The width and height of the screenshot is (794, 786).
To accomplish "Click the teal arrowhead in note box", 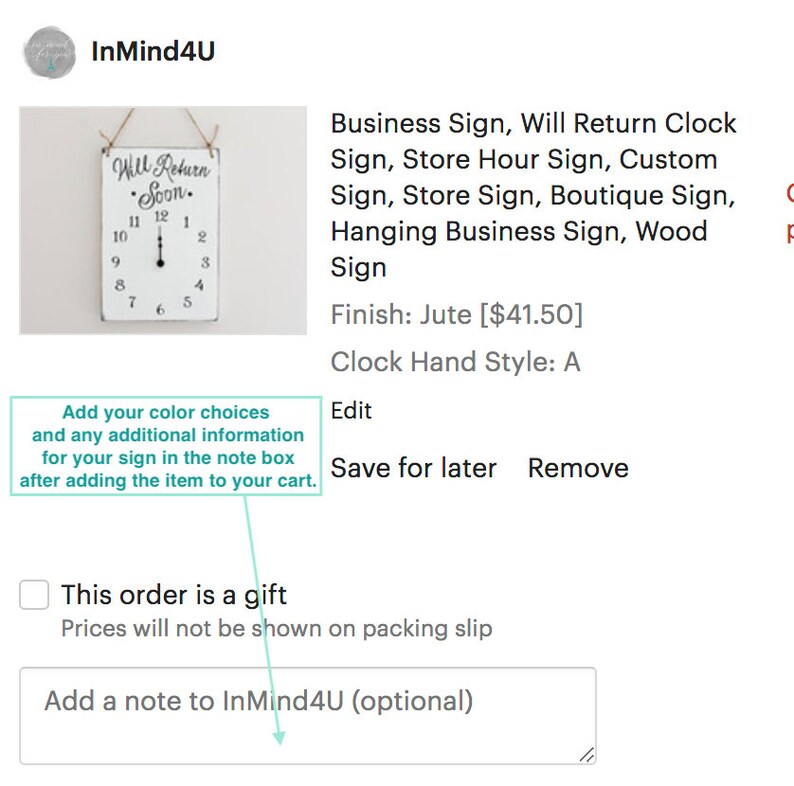I will click(x=279, y=737).
